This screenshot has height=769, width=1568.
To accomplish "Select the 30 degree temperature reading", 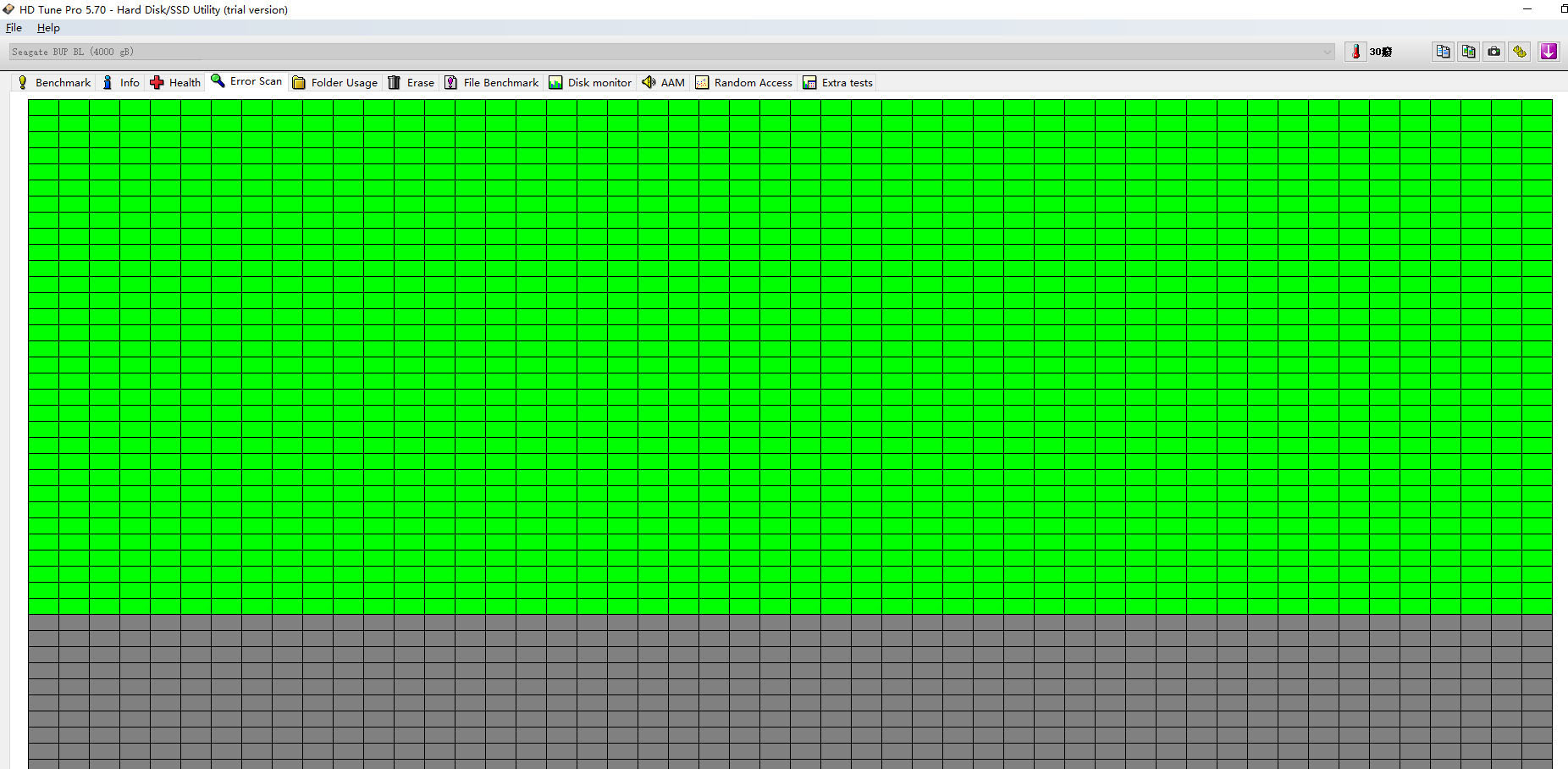I will (1381, 52).
